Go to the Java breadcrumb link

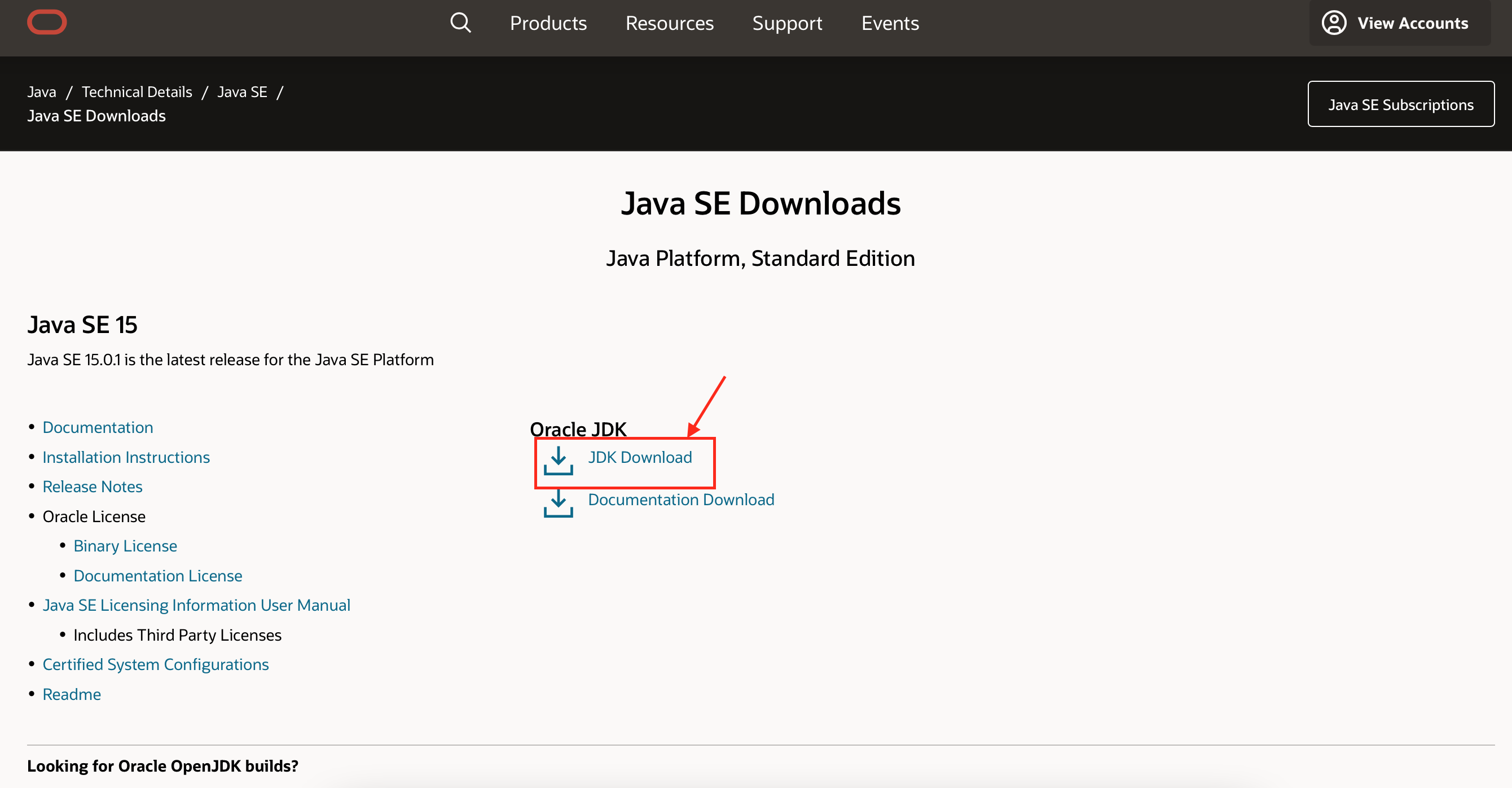[x=42, y=92]
